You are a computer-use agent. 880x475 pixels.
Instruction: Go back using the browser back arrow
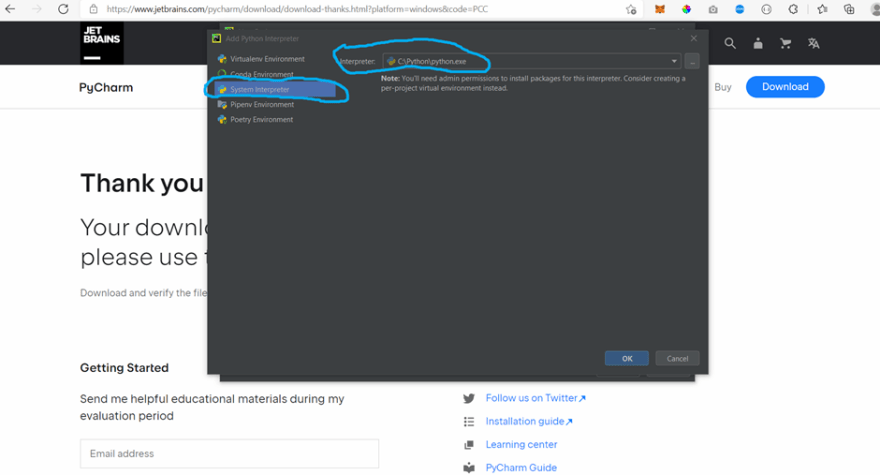tap(10, 9)
